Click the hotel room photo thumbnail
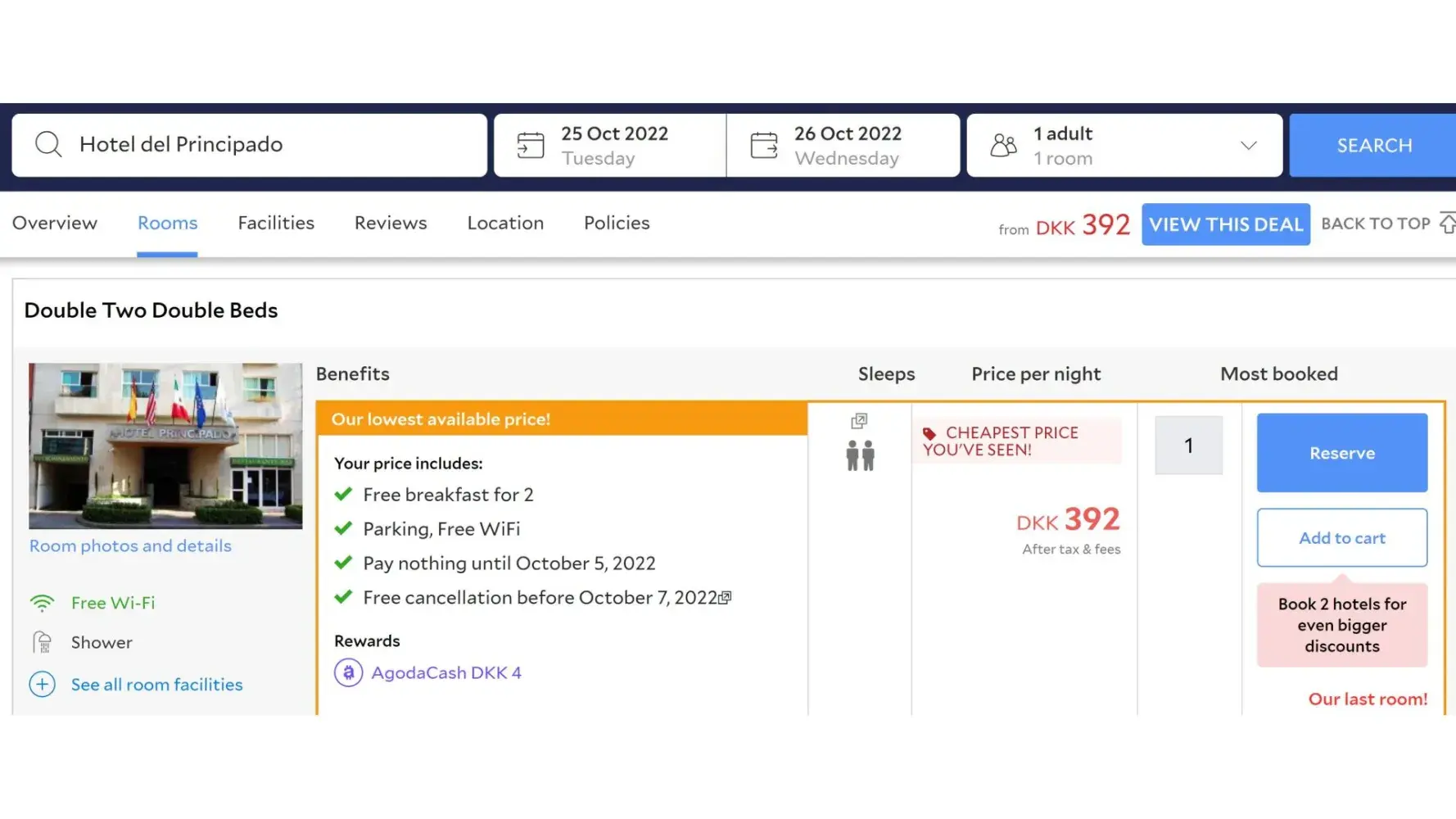 [165, 446]
